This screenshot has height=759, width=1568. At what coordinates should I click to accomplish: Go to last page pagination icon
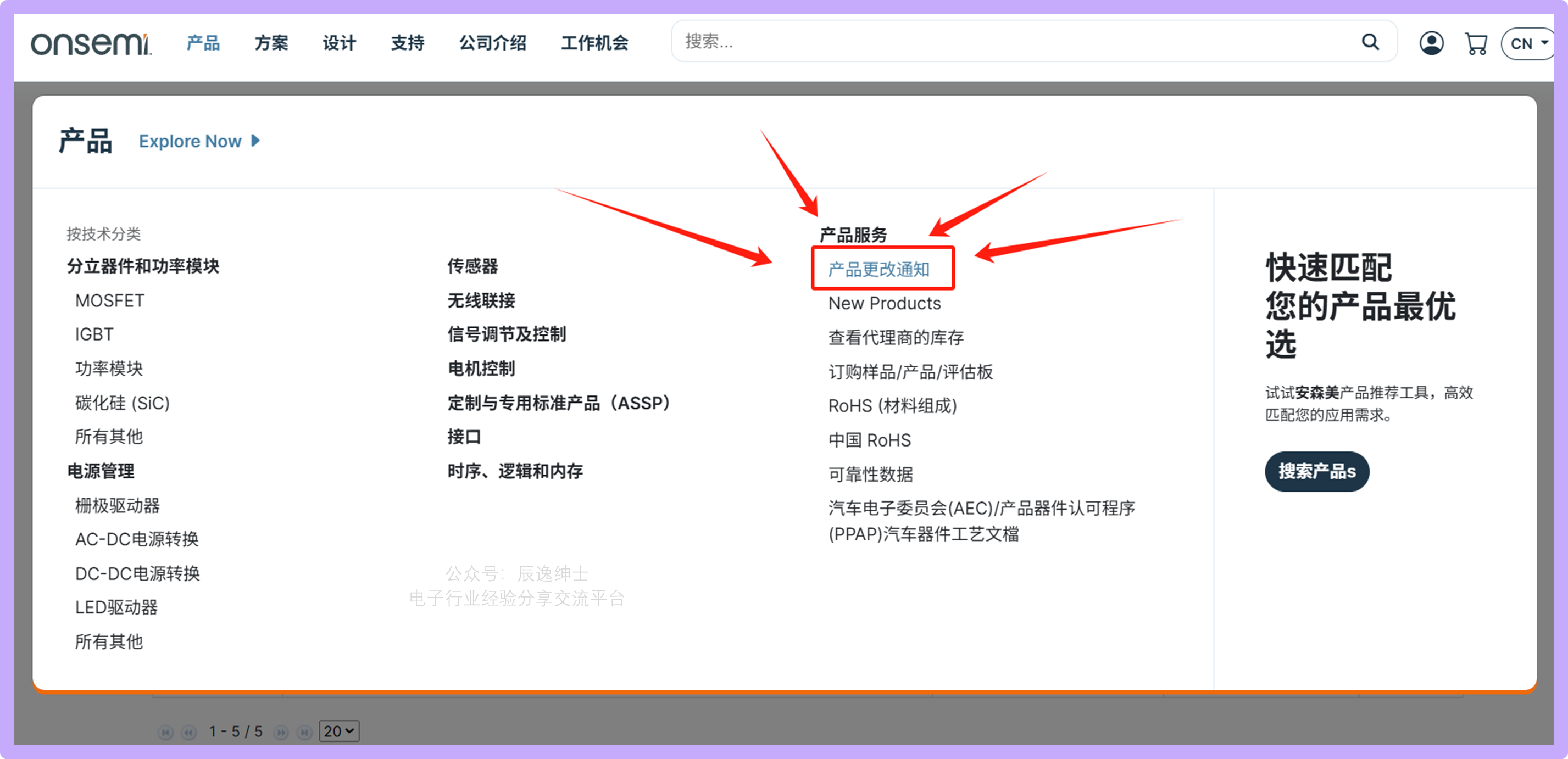point(305,732)
